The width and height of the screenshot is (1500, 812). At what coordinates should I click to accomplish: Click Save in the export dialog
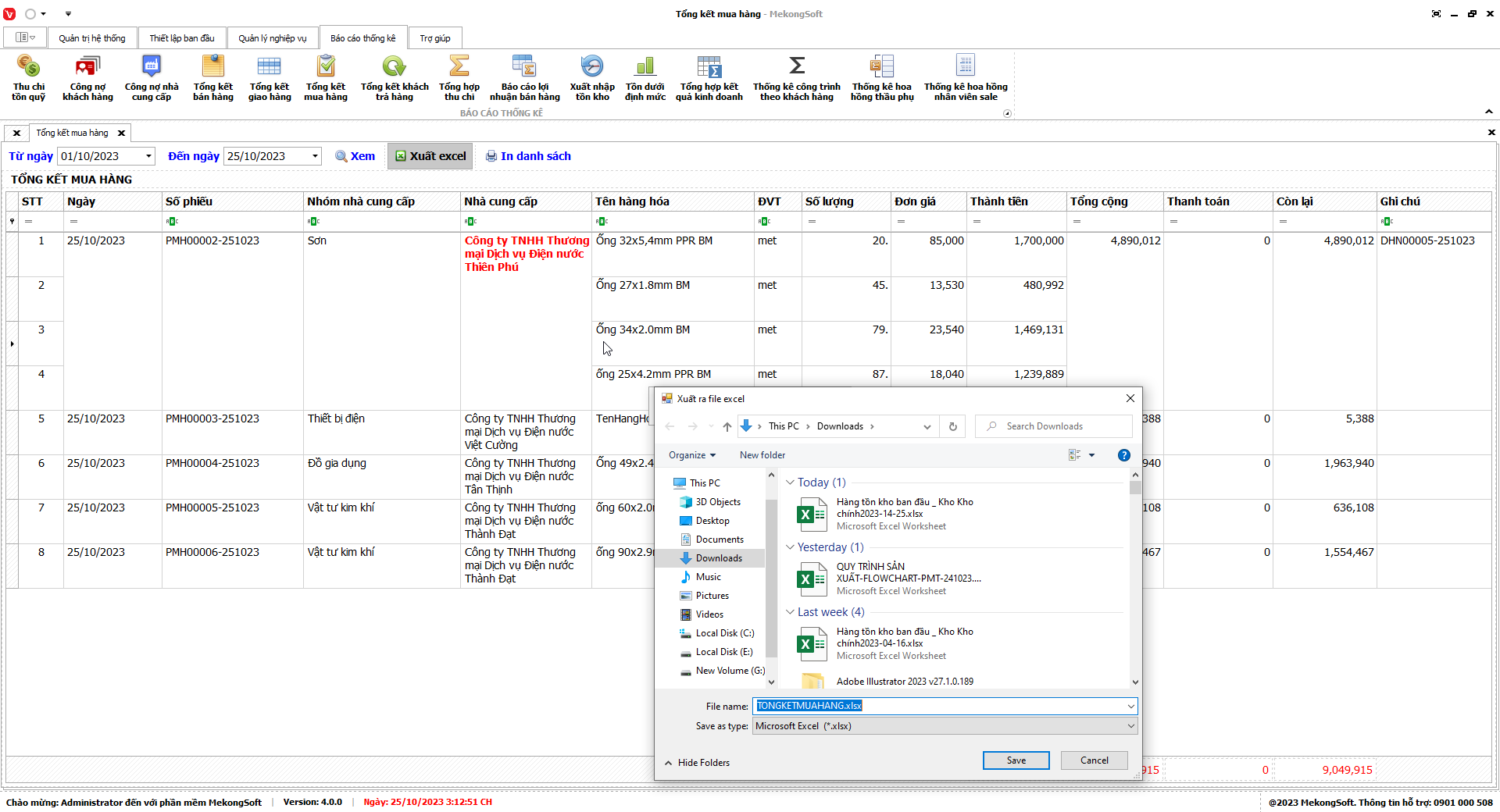pyautogui.click(x=1016, y=760)
